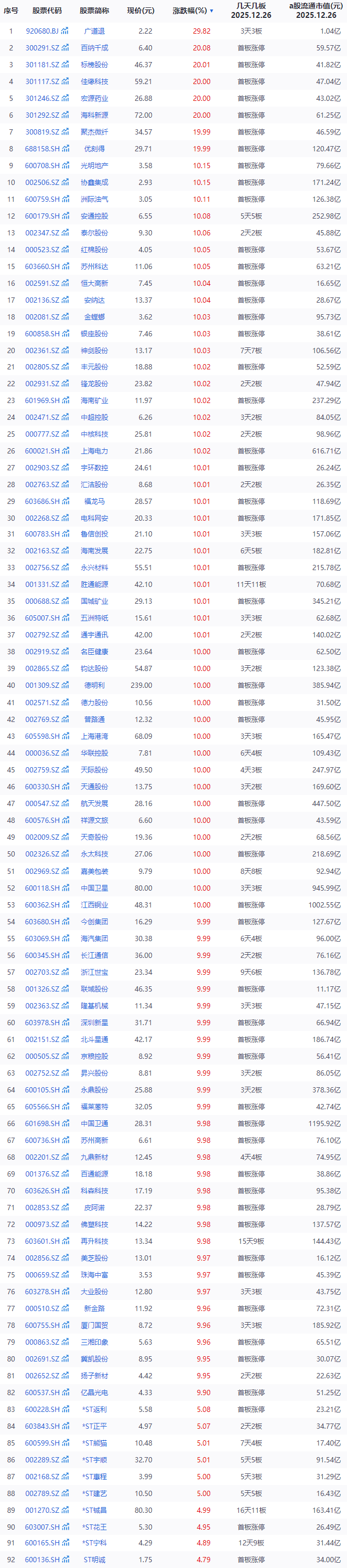Click the 股票简称 column header
Screen dimensions: 347x1568
94,11
